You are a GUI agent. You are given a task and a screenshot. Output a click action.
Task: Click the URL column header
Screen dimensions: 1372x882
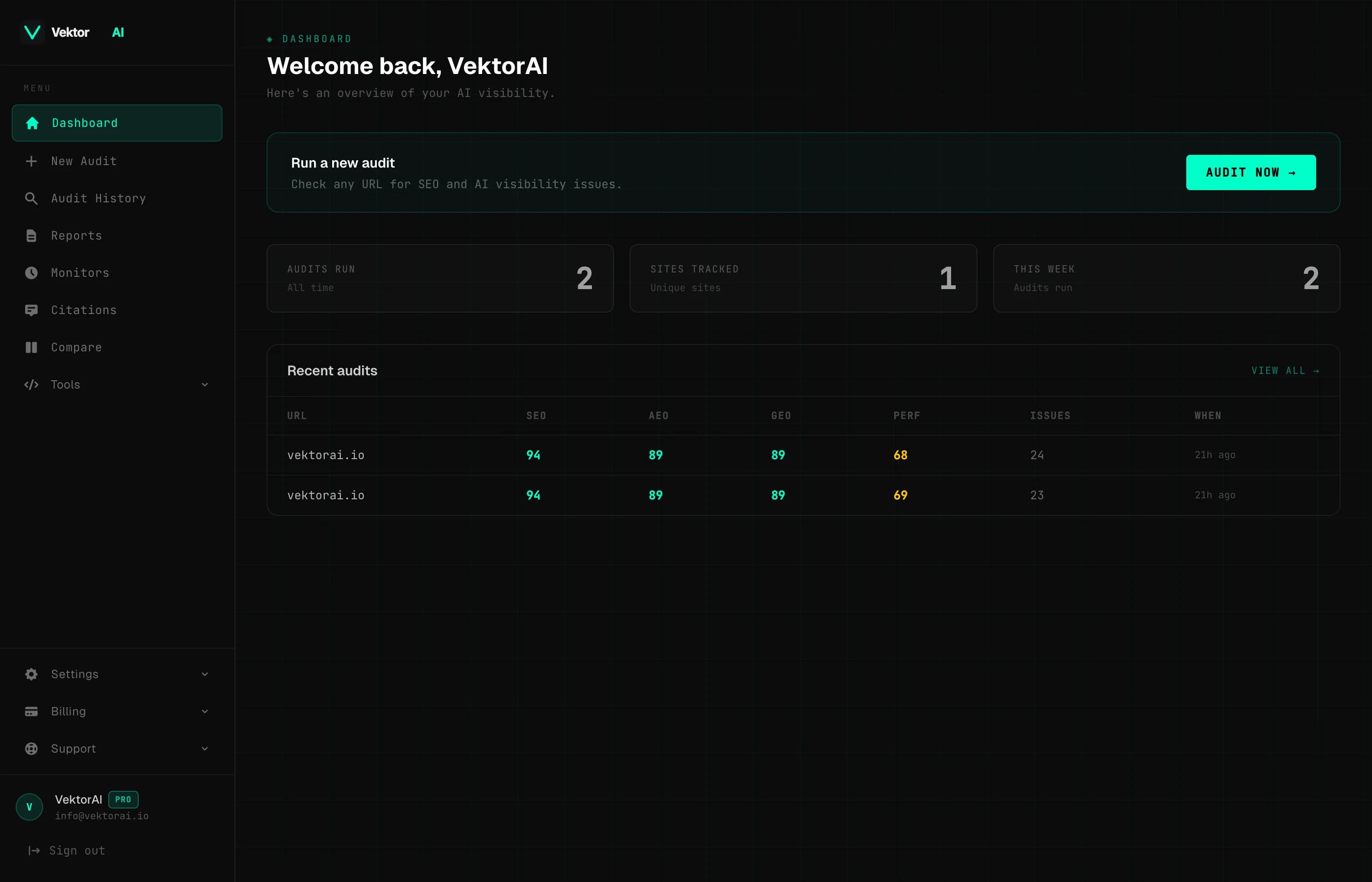point(296,415)
